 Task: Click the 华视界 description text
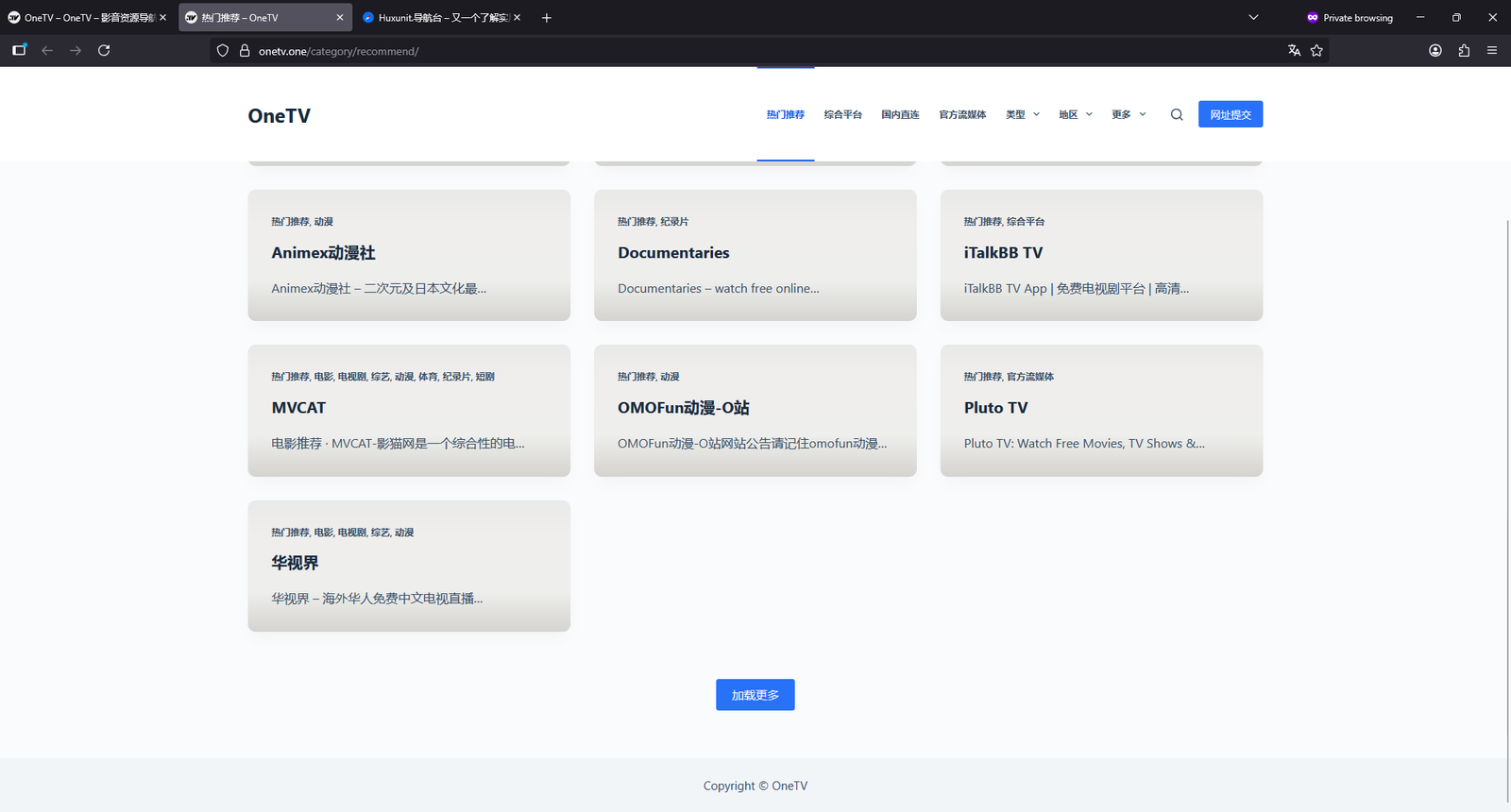tap(377, 599)
